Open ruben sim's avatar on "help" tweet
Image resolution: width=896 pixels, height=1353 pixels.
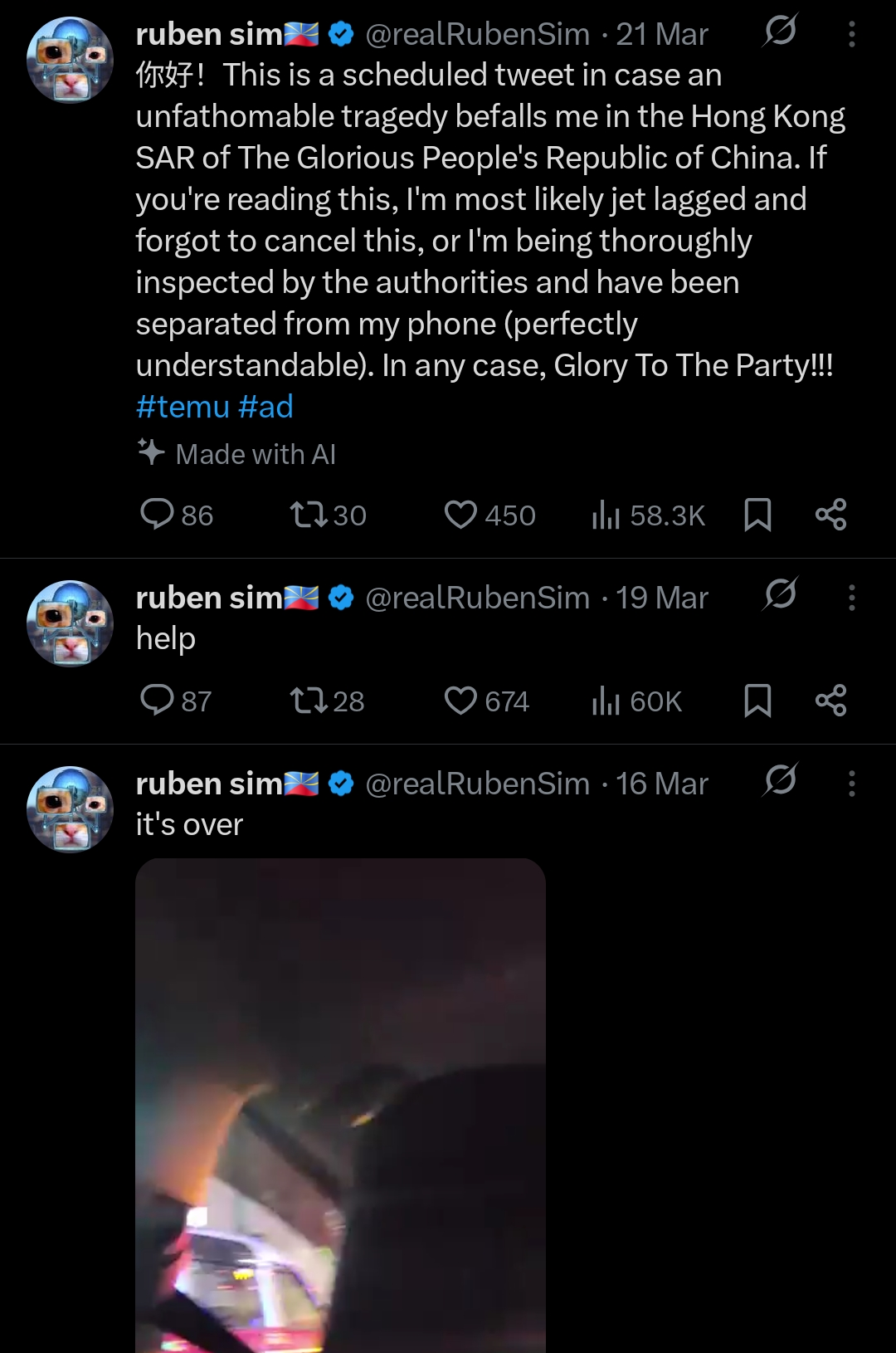[71, 623]
